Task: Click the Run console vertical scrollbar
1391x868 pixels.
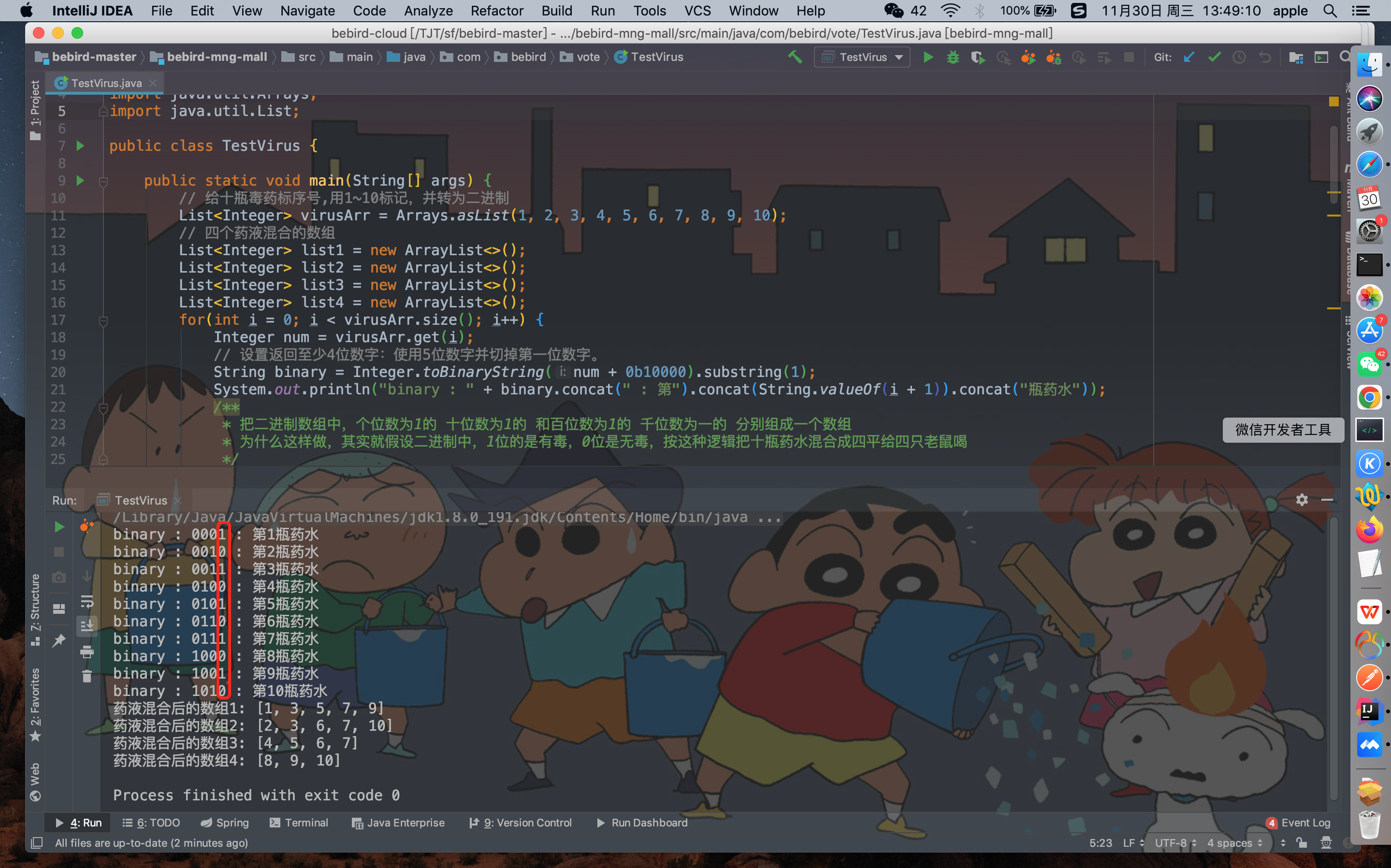Action: click(x=1333, y=658)
